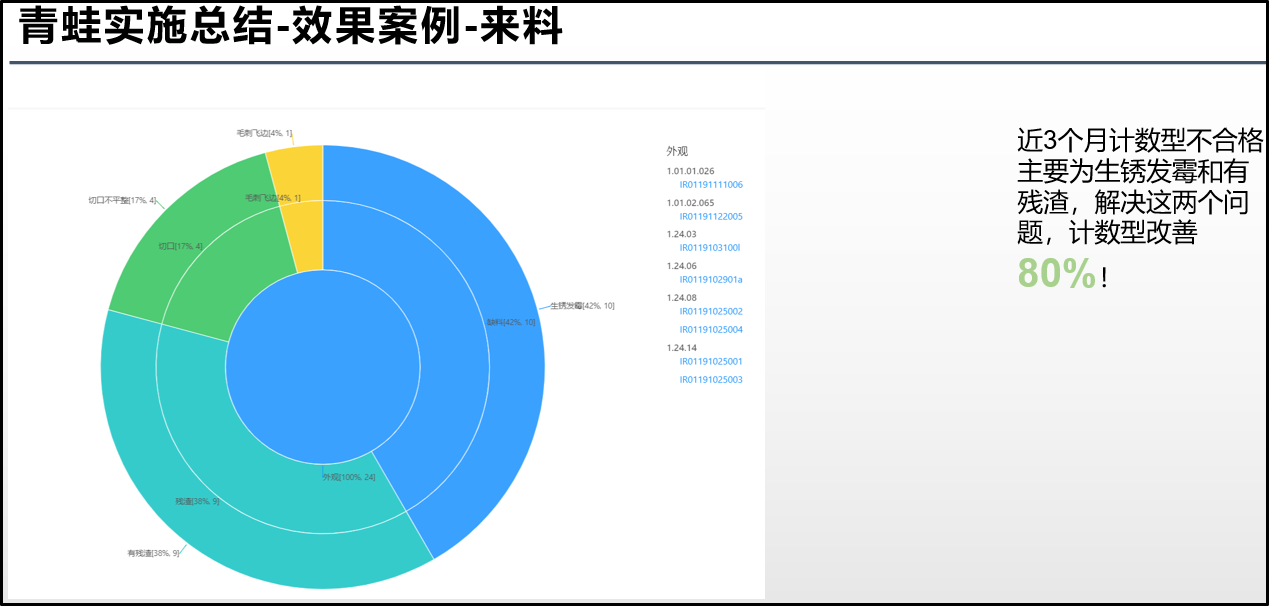
Task: Click the 切口不平整[17%, 4] outer label
Action: (x=122, y=201)
